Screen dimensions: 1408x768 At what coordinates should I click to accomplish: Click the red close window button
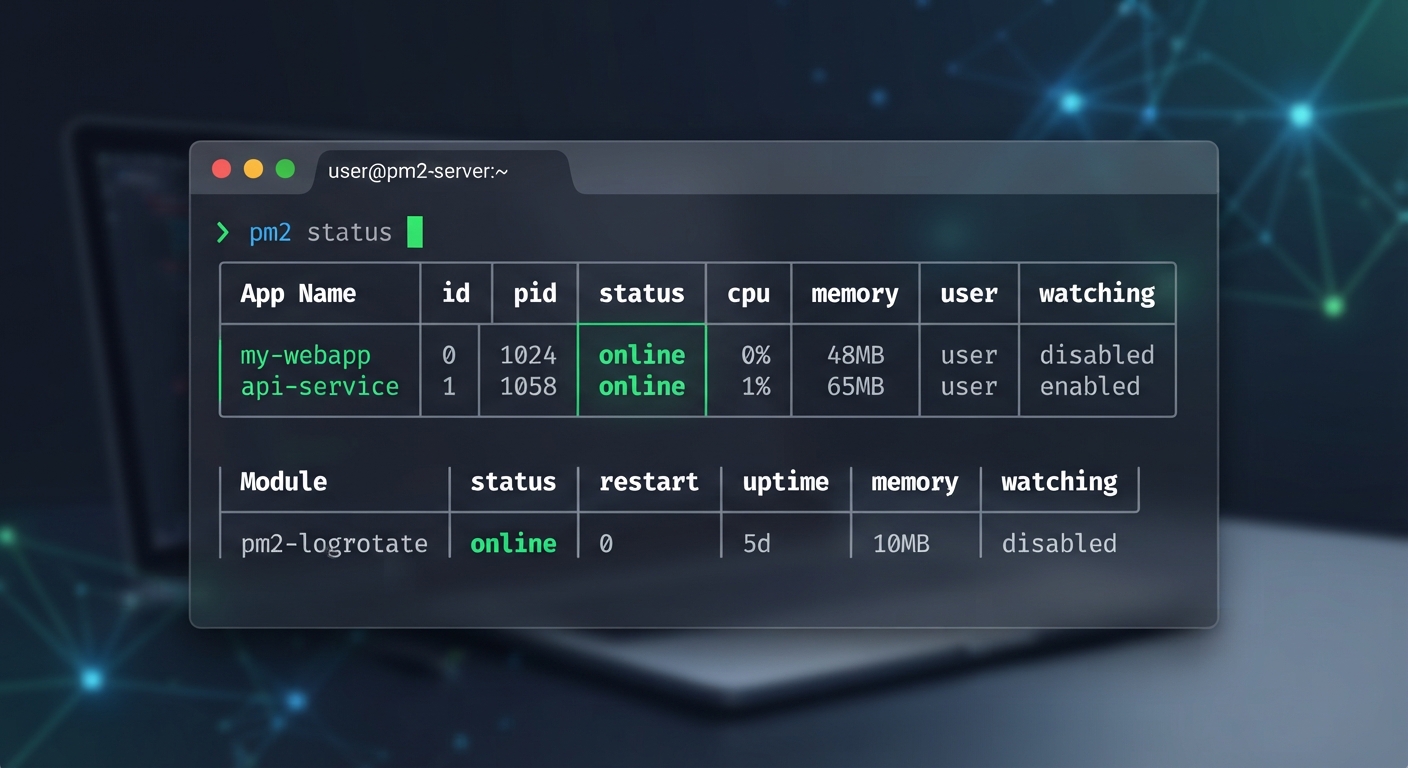pyautogui.click(x=222, y=169)
